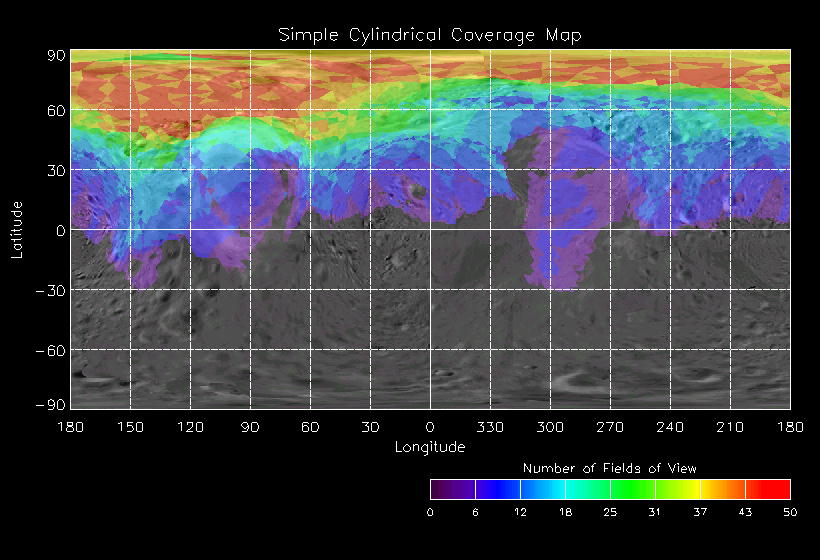Click the 50 value under the color bar

click(x=790, y=512)
